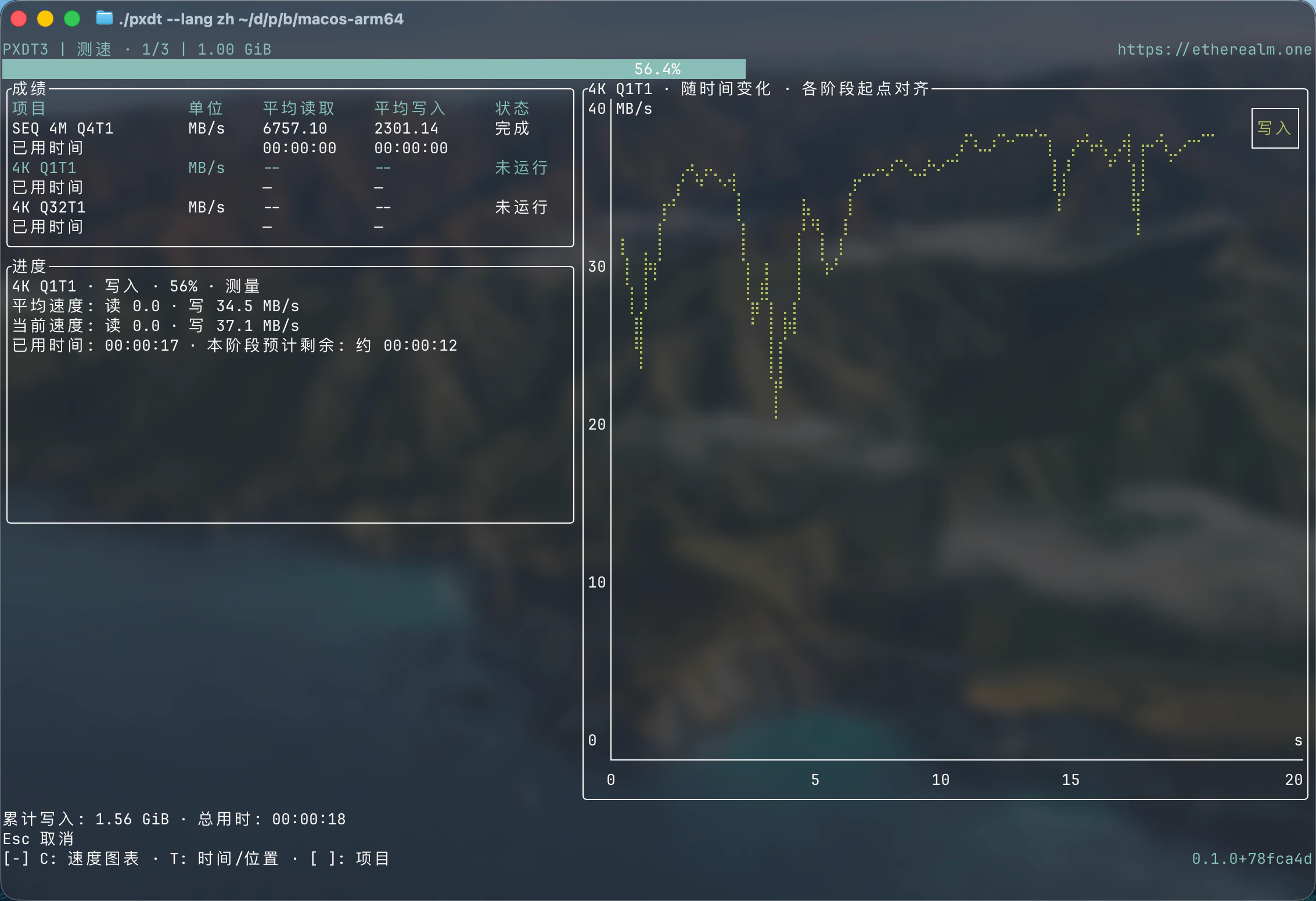Screen dimensions: 1316x901
Task: Click the average read value 6757.10
Action: pos(295,128)
